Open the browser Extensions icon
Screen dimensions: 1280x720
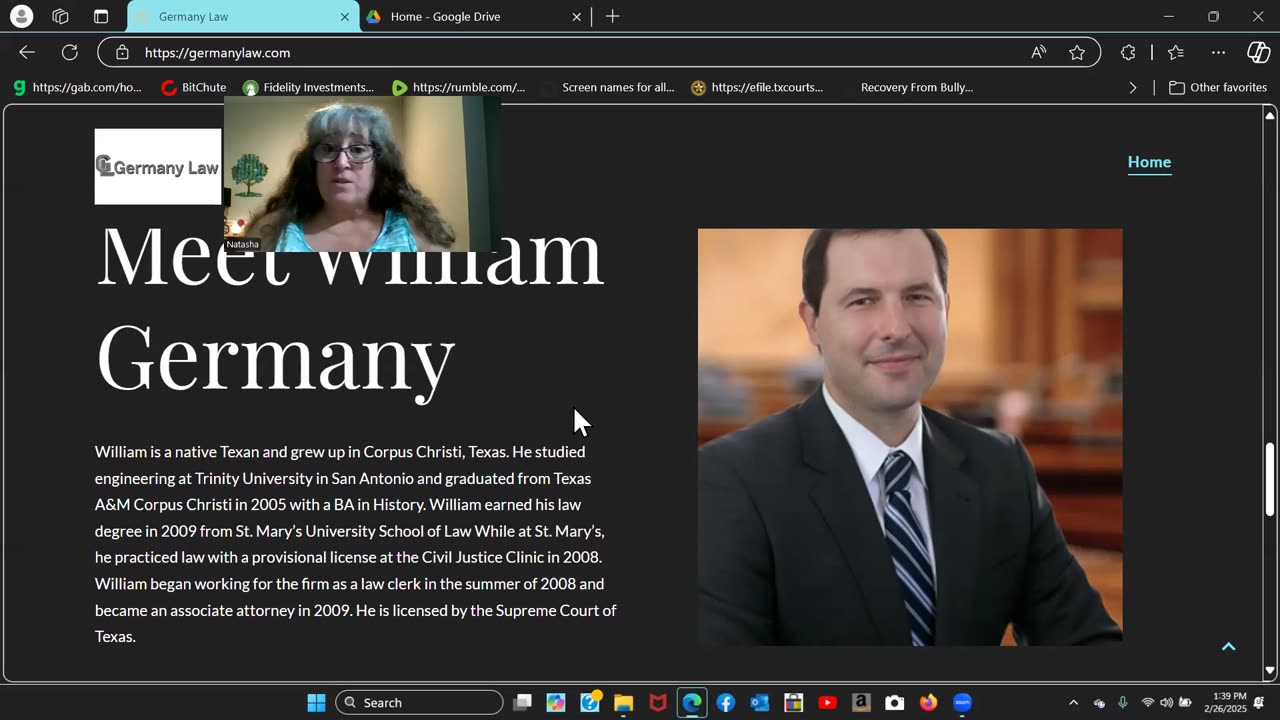click(1128, 52)
